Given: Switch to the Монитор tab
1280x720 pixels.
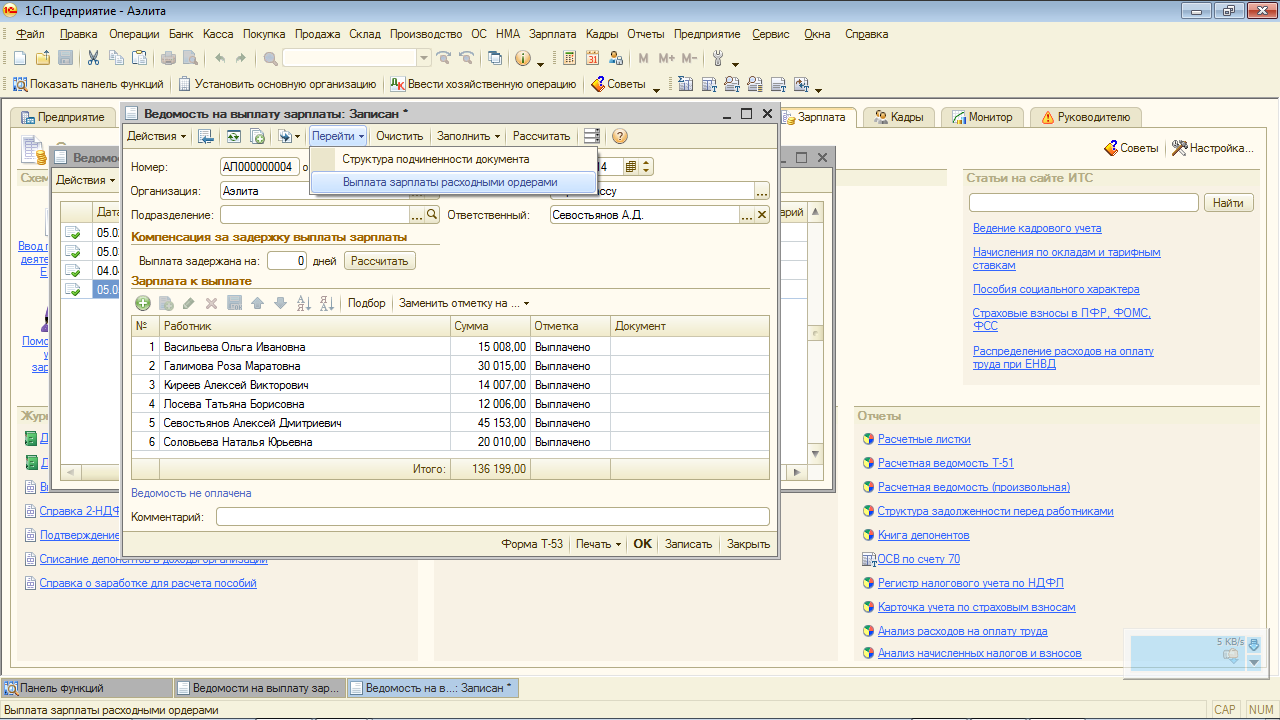Looking at the screenshot, I should coord(982,117).
